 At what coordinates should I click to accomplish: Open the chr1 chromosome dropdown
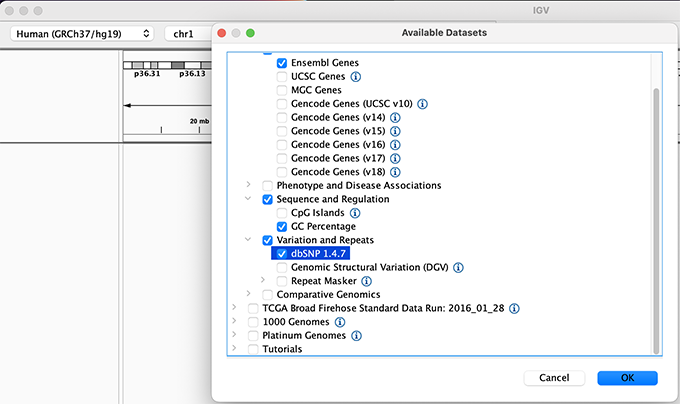190,34
